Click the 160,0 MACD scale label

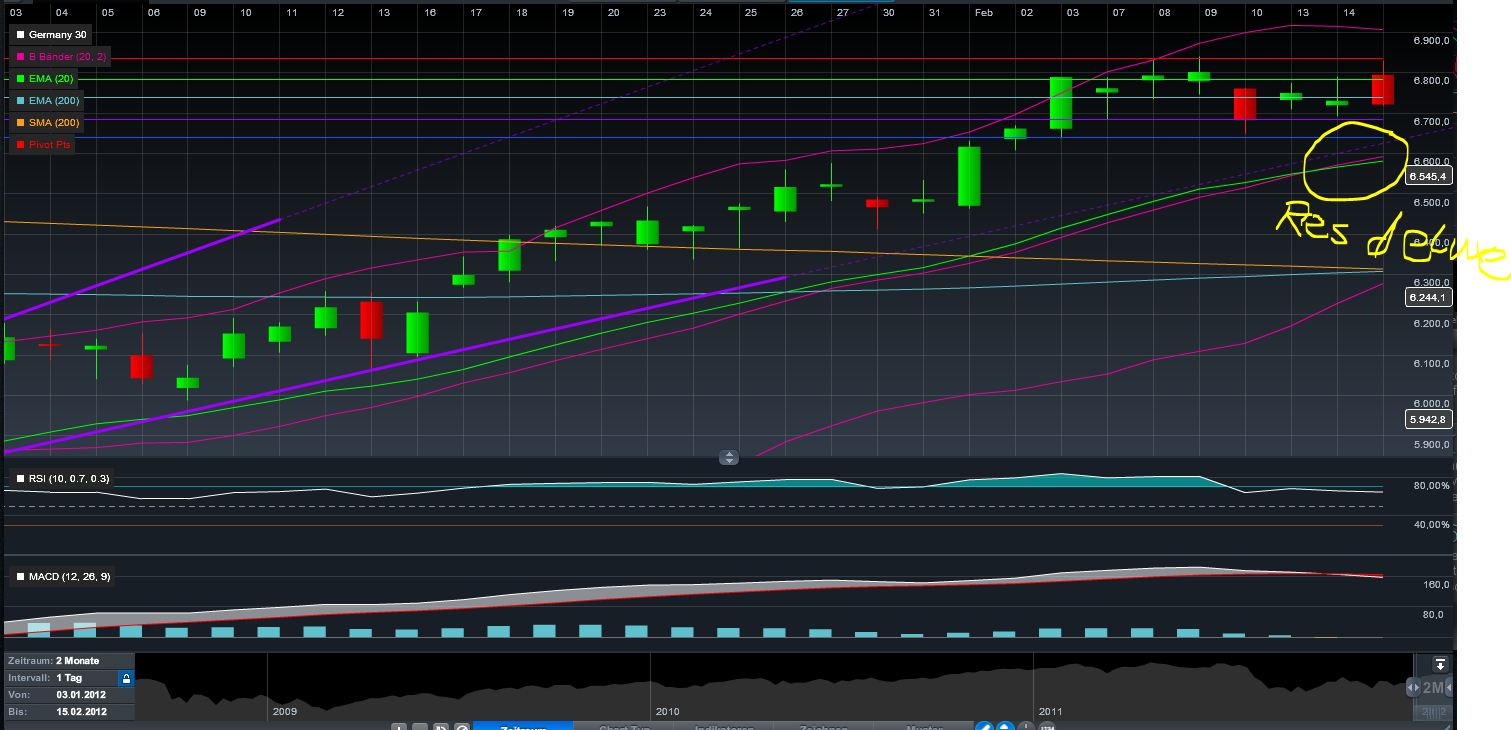tap(1436, 585)
